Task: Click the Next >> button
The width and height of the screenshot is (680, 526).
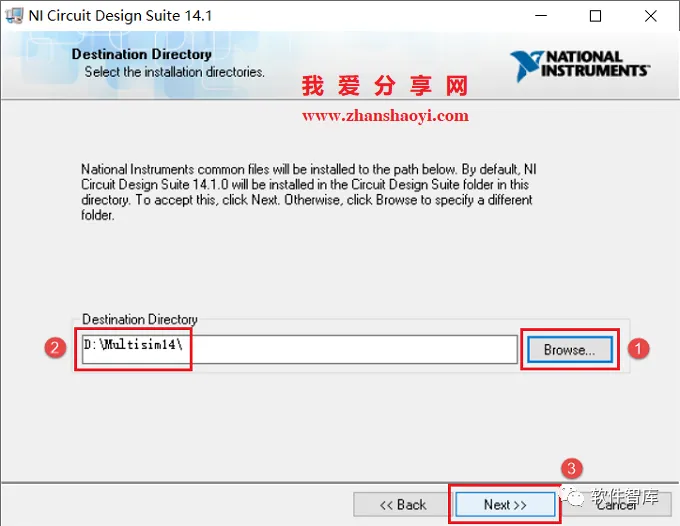Action: pos(505,505)
